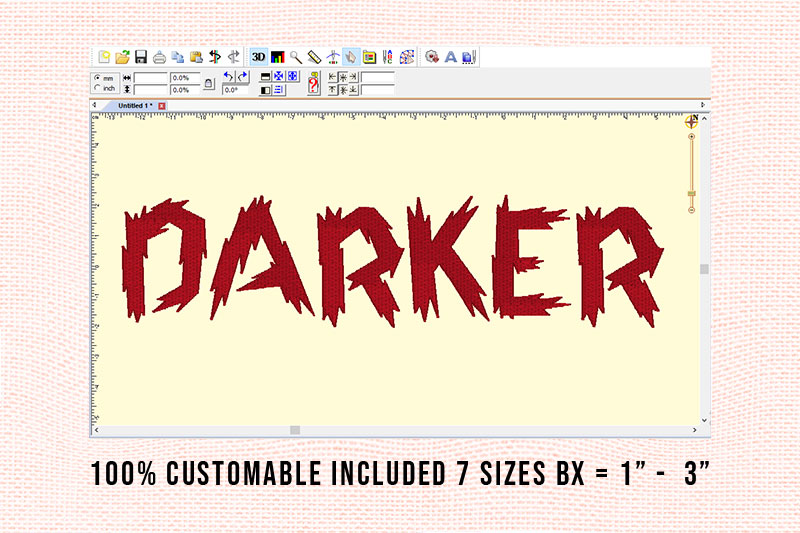Align selection to top edge
800x533 pixels.
333,90
